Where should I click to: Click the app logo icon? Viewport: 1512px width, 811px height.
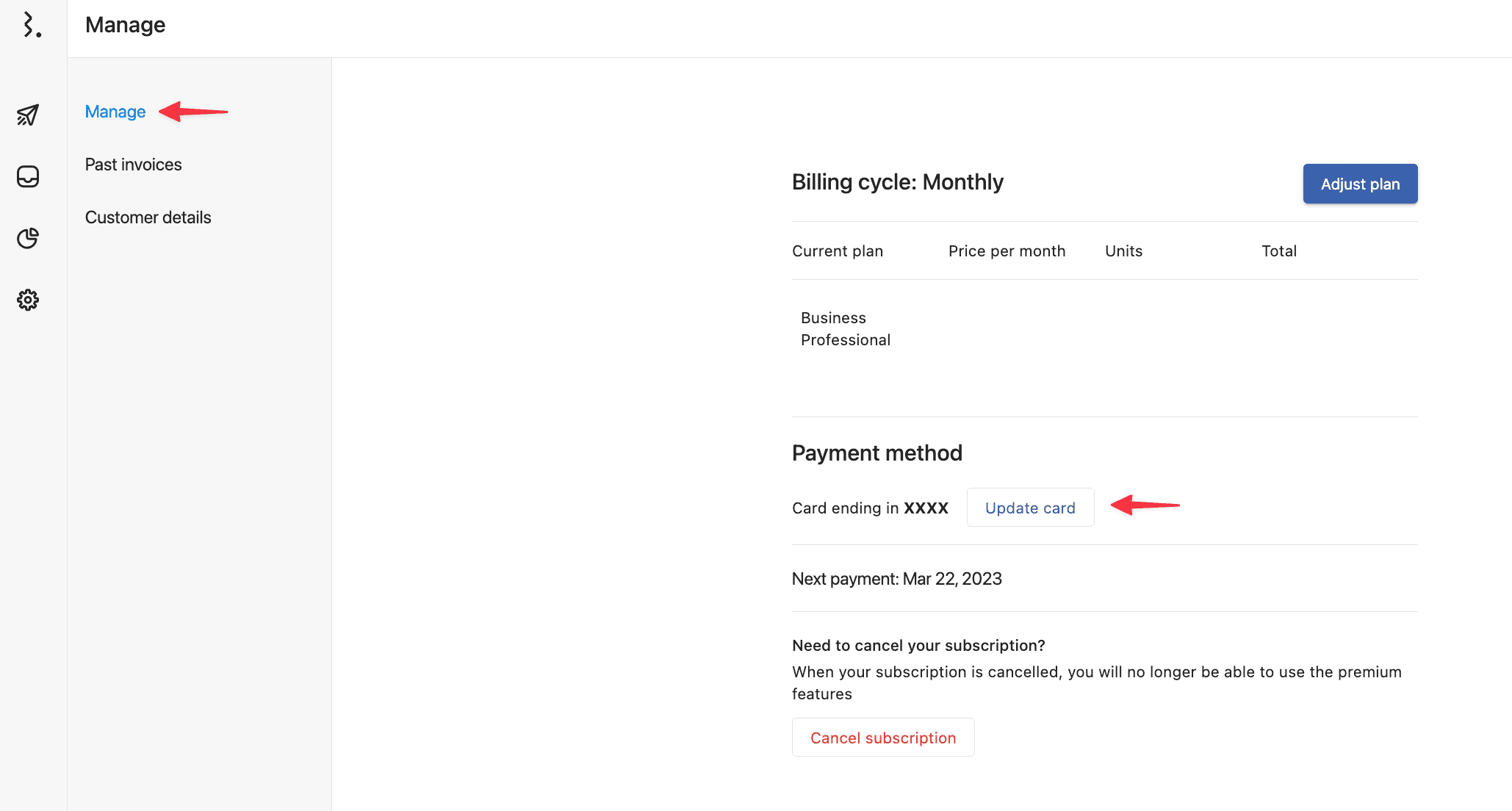point(31,25)
